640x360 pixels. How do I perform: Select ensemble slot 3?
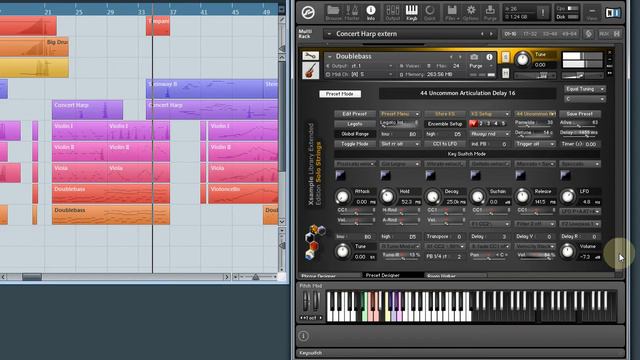(x=489, y=123)
